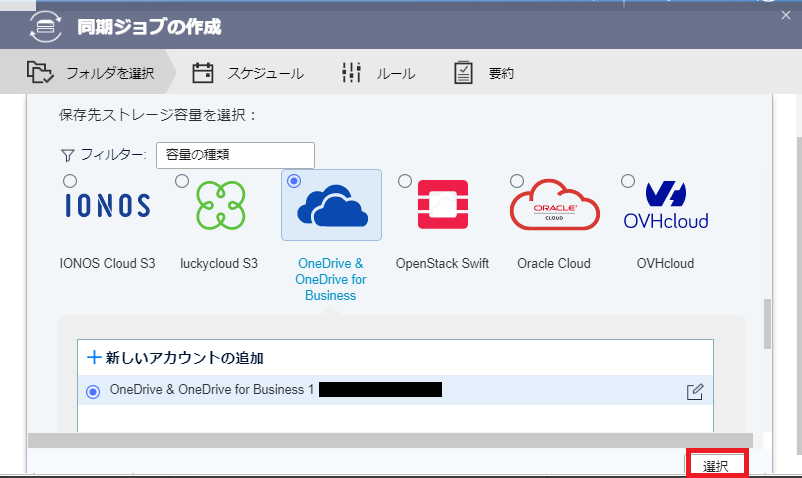Go to the スケジュール step
The width and height of the screenshot is (802, 478).
[x=249, y=73]
